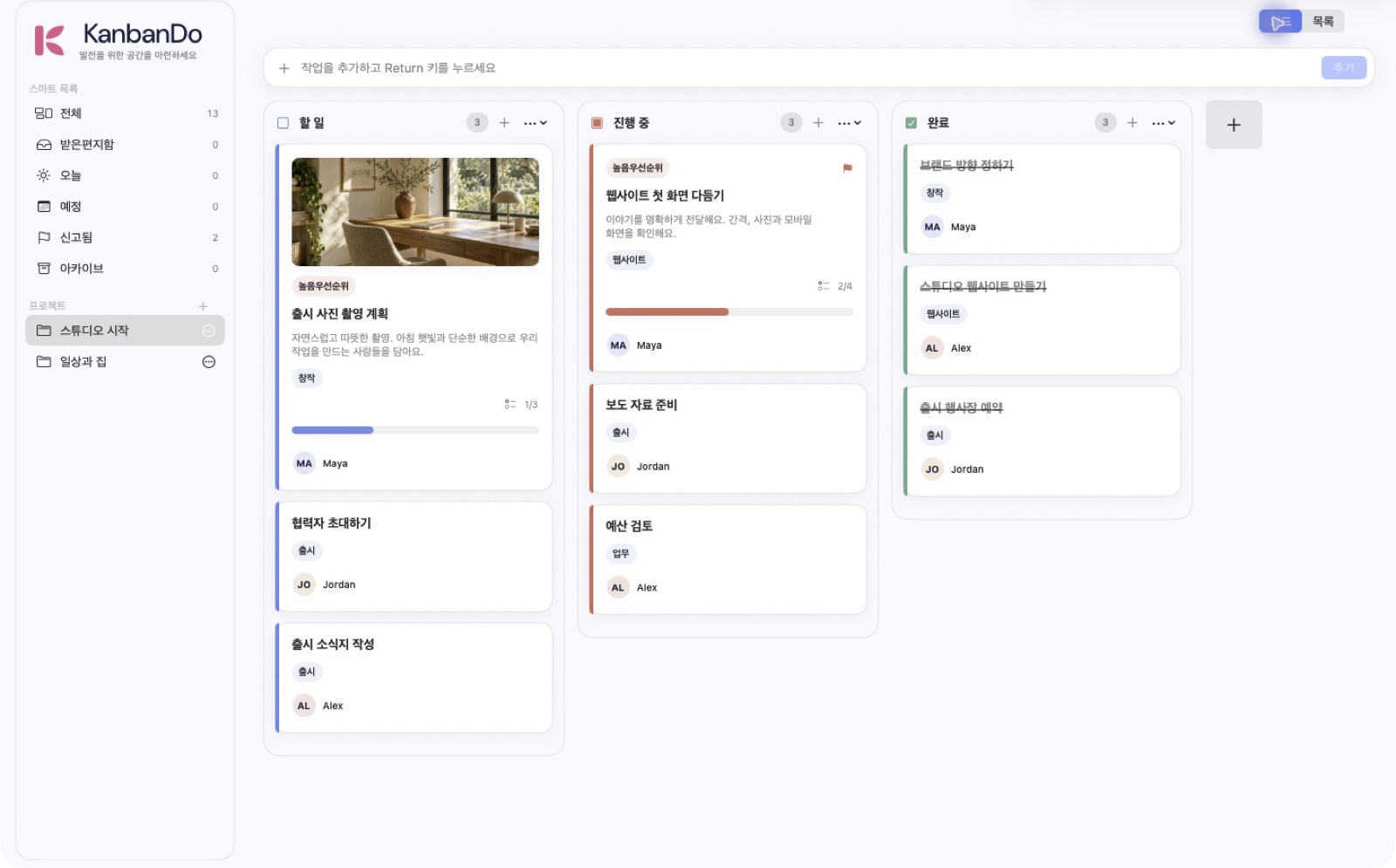Click Jordan avatar on 협력자 초대하기
The width and height of the screenshot is (1396, 868).
[x=304, y=585]
